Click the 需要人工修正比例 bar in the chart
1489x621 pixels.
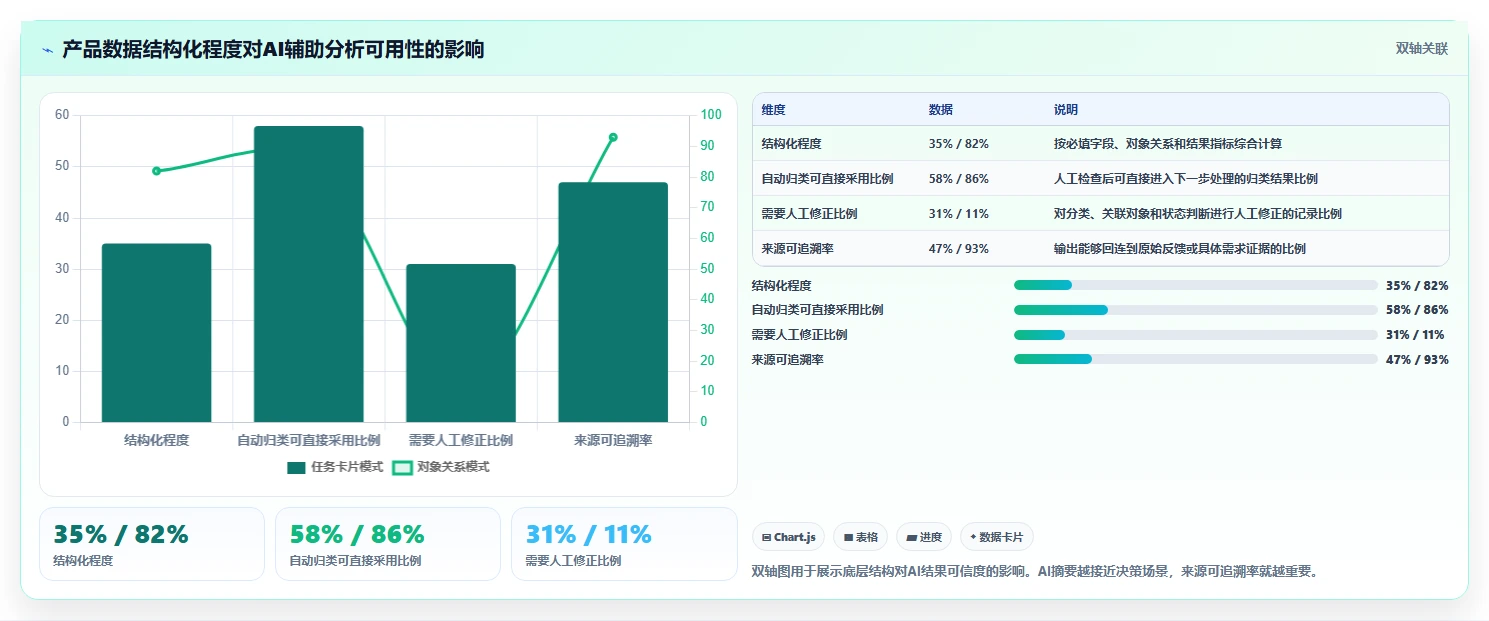tap(461, 343)
